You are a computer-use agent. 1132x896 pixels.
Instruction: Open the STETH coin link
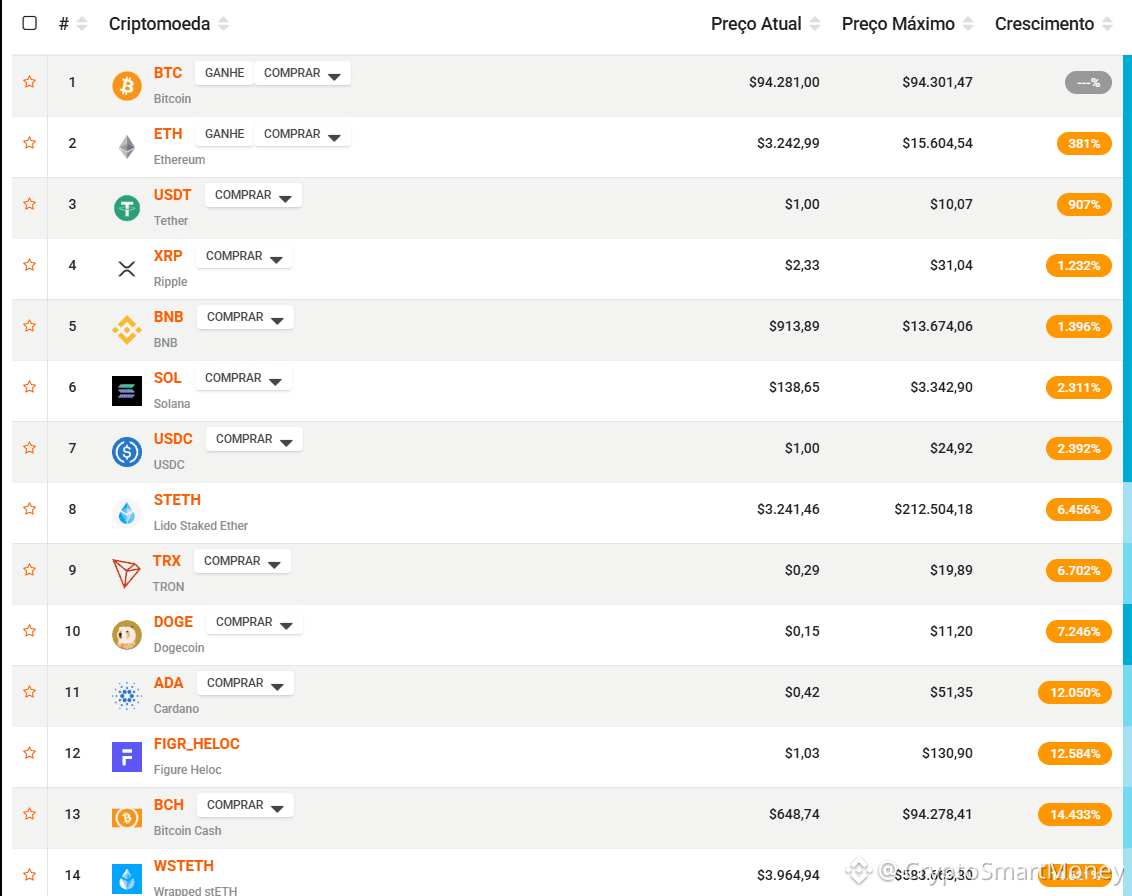177,500
